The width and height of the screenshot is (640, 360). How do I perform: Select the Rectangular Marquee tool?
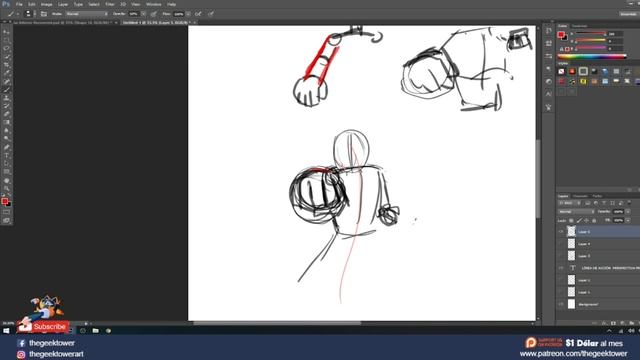point(6,40)
